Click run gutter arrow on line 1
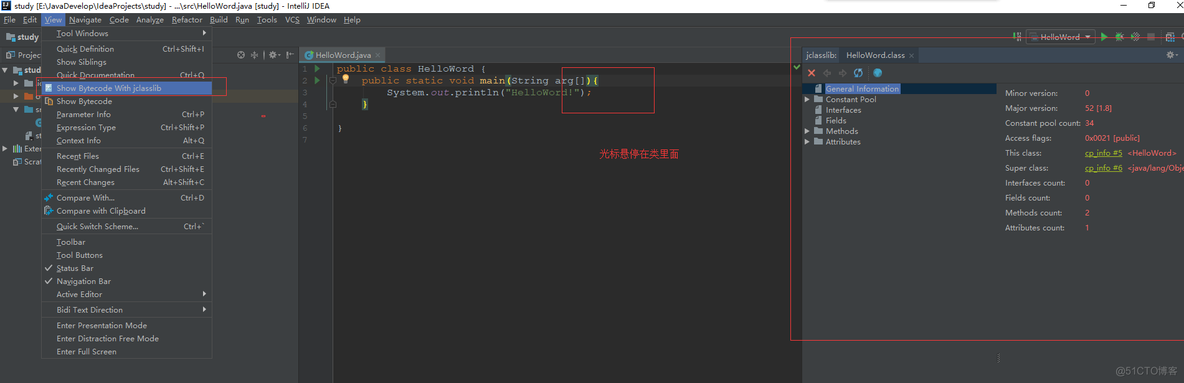This screenshot has width=1184, height=383. (317, 69)
